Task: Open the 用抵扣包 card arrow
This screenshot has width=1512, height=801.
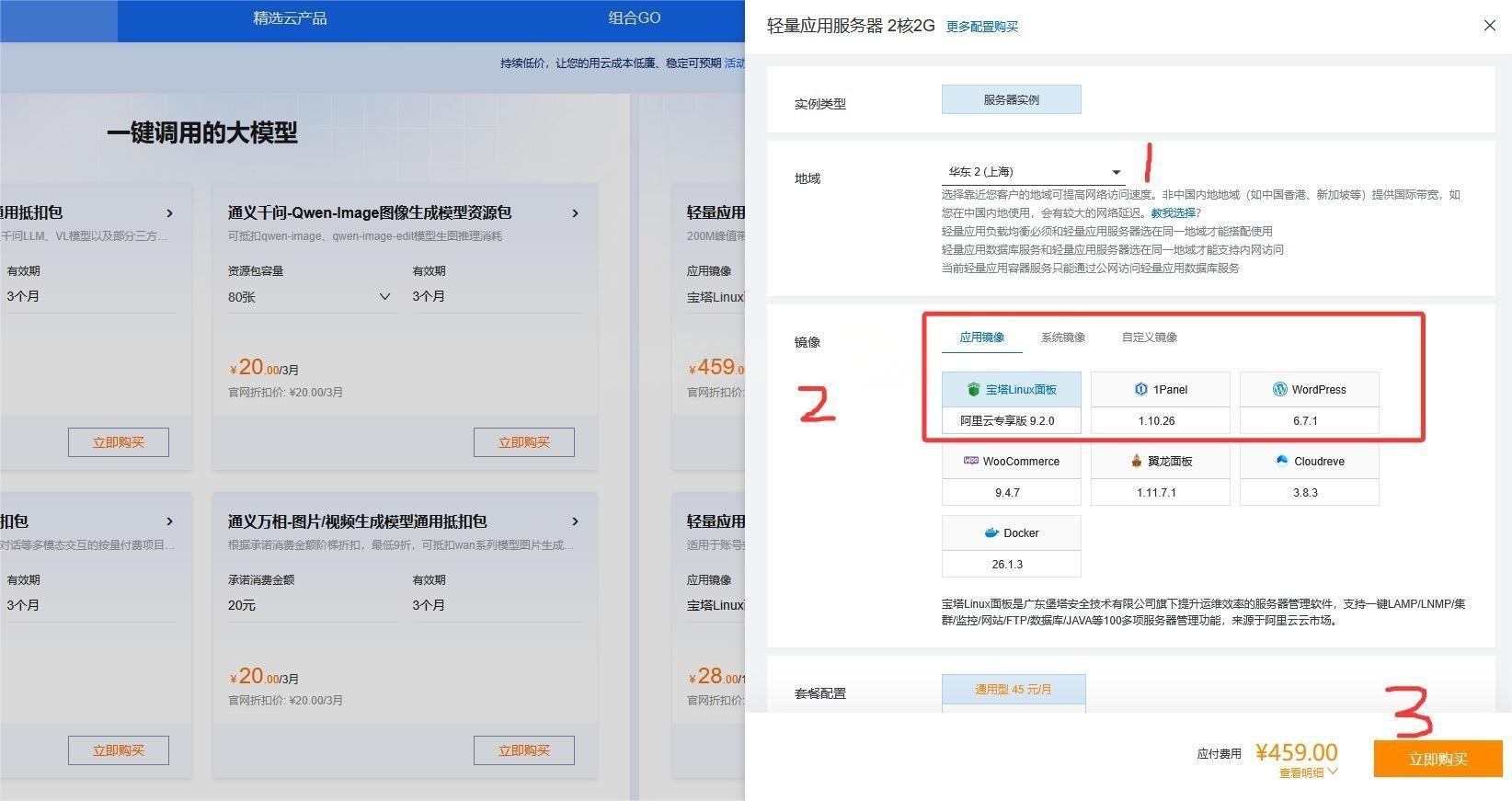Action: point(169,213)
